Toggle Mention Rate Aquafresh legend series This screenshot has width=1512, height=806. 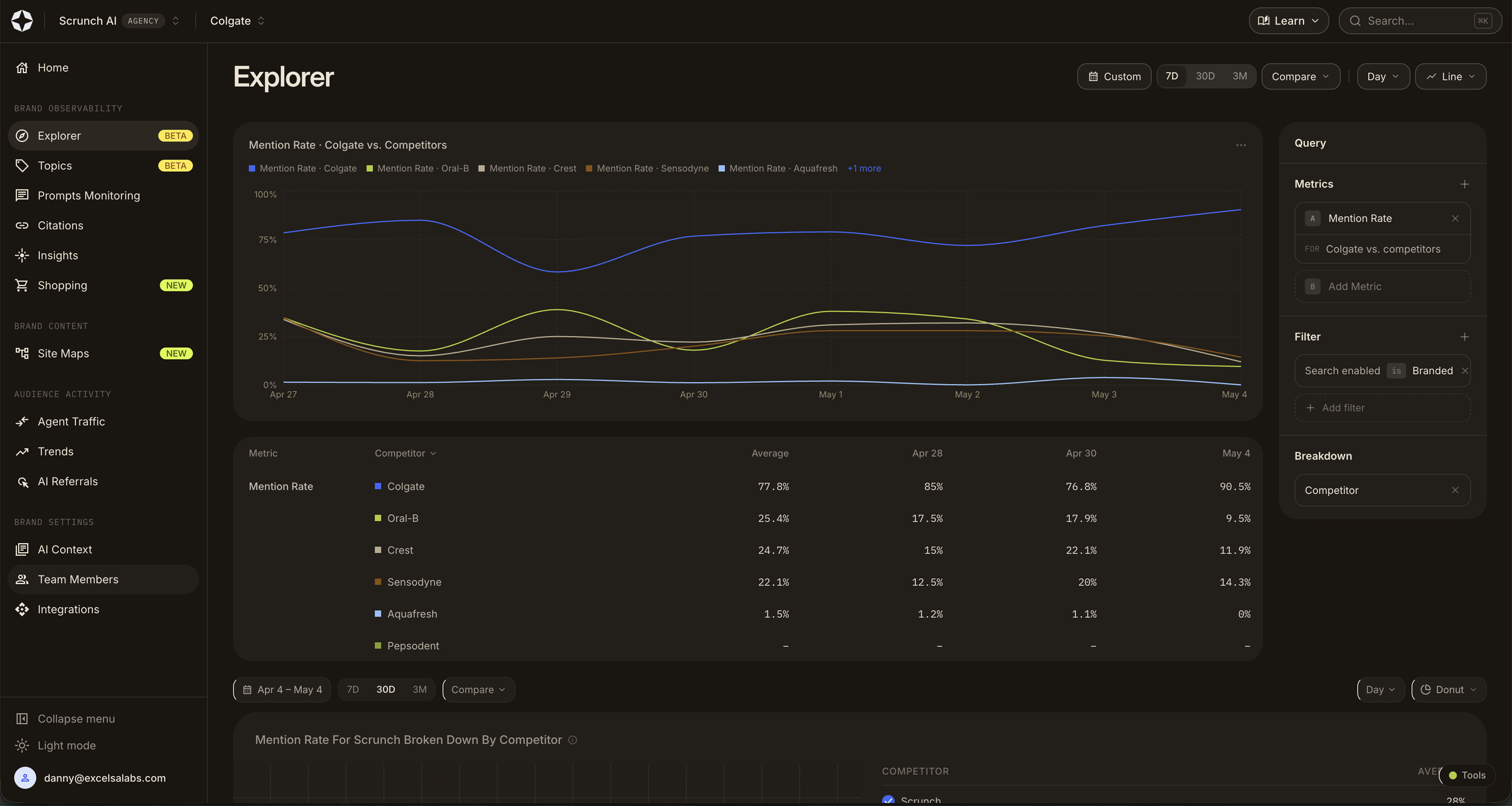point(778,169)
